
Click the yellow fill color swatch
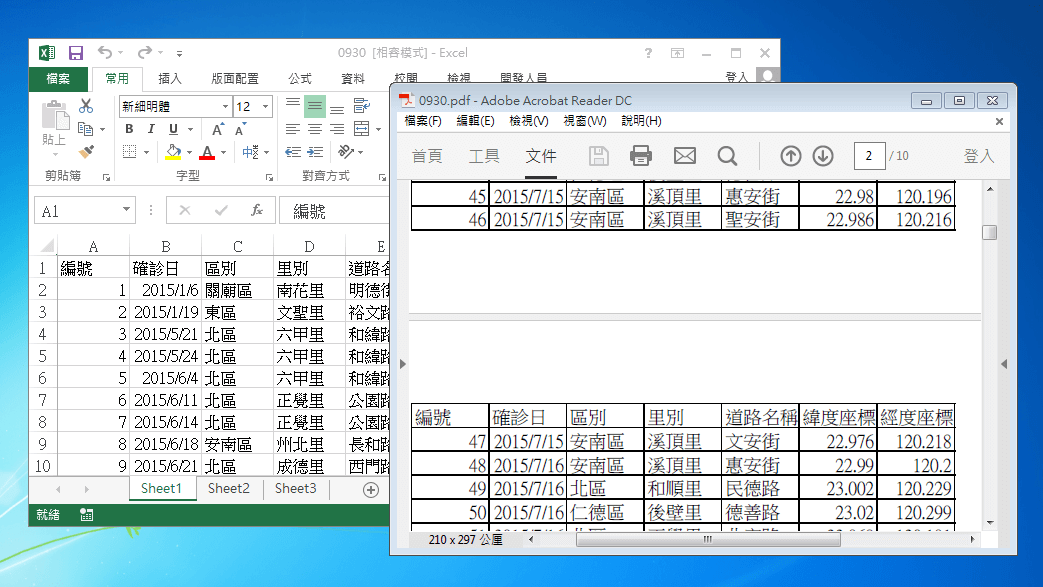pos(173,152)
